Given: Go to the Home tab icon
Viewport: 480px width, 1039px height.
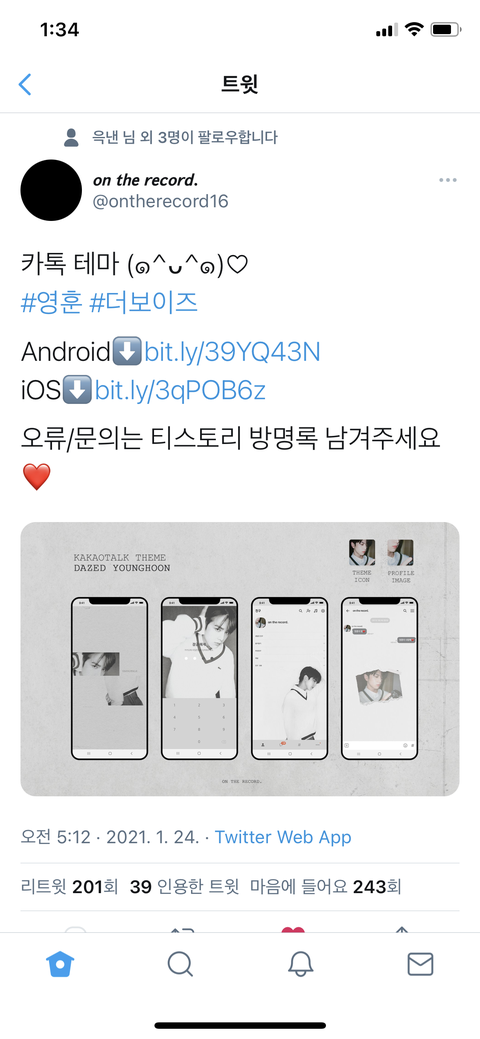Looking at the screenshot, I should 60,964.
